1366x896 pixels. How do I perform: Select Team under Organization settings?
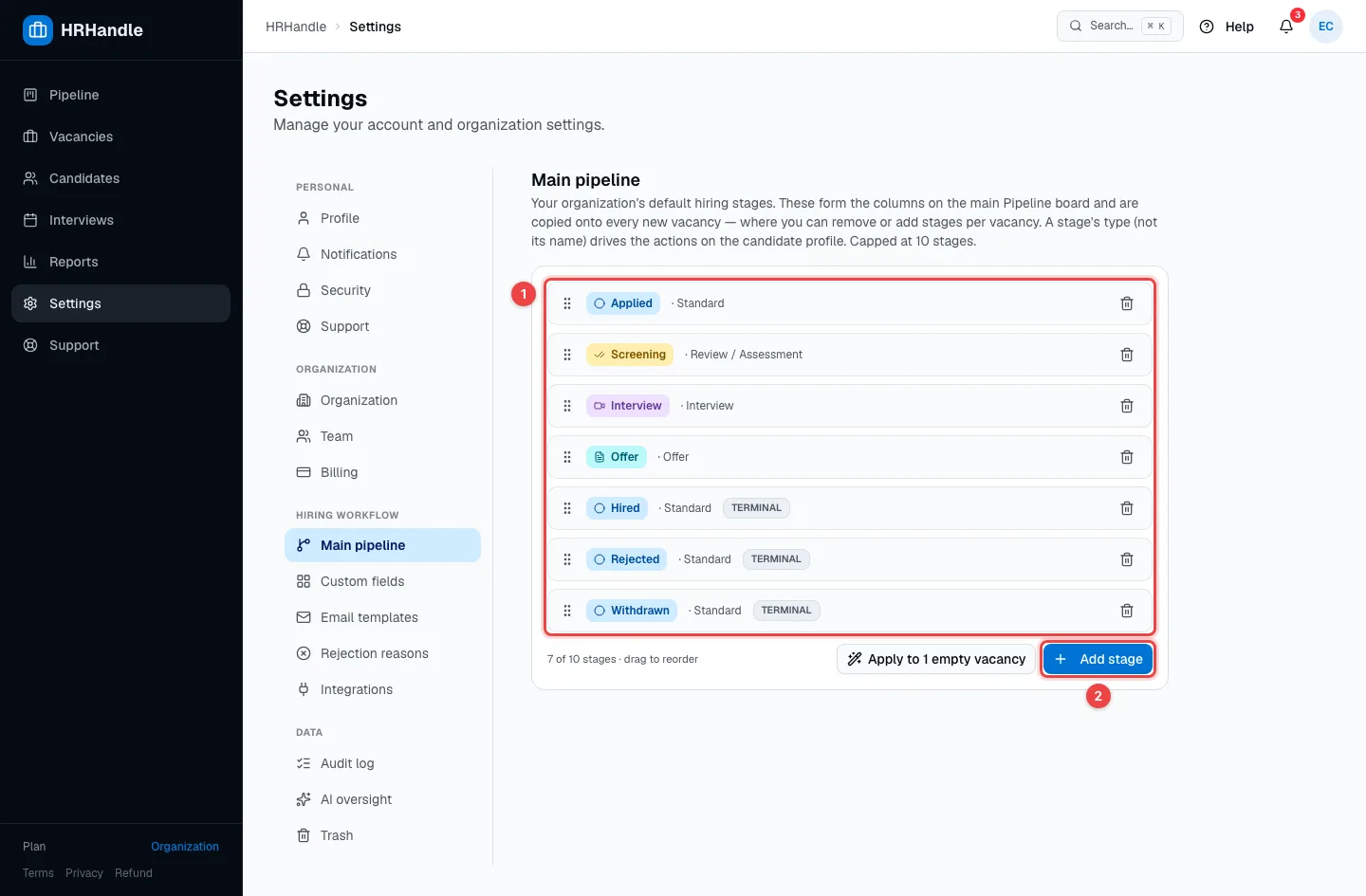382,436
